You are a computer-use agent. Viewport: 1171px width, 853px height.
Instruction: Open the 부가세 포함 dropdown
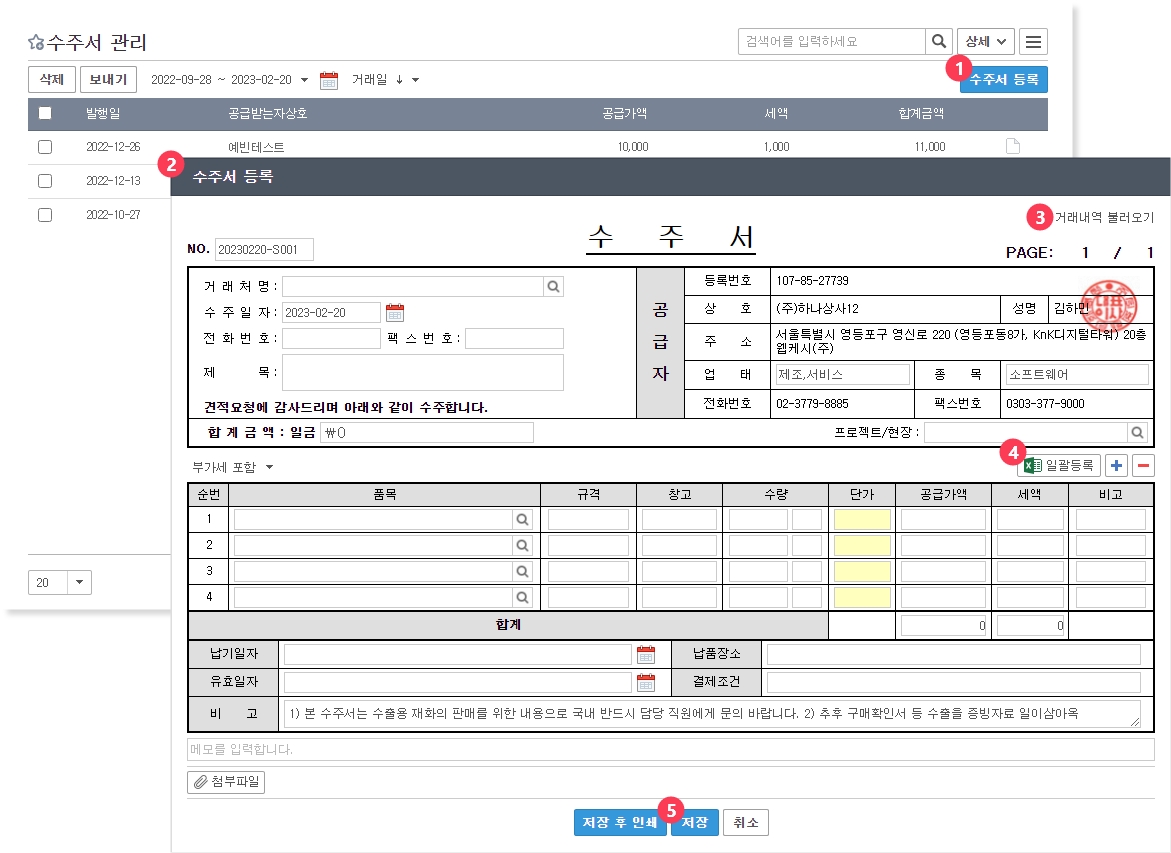click(x=231, y=467)
